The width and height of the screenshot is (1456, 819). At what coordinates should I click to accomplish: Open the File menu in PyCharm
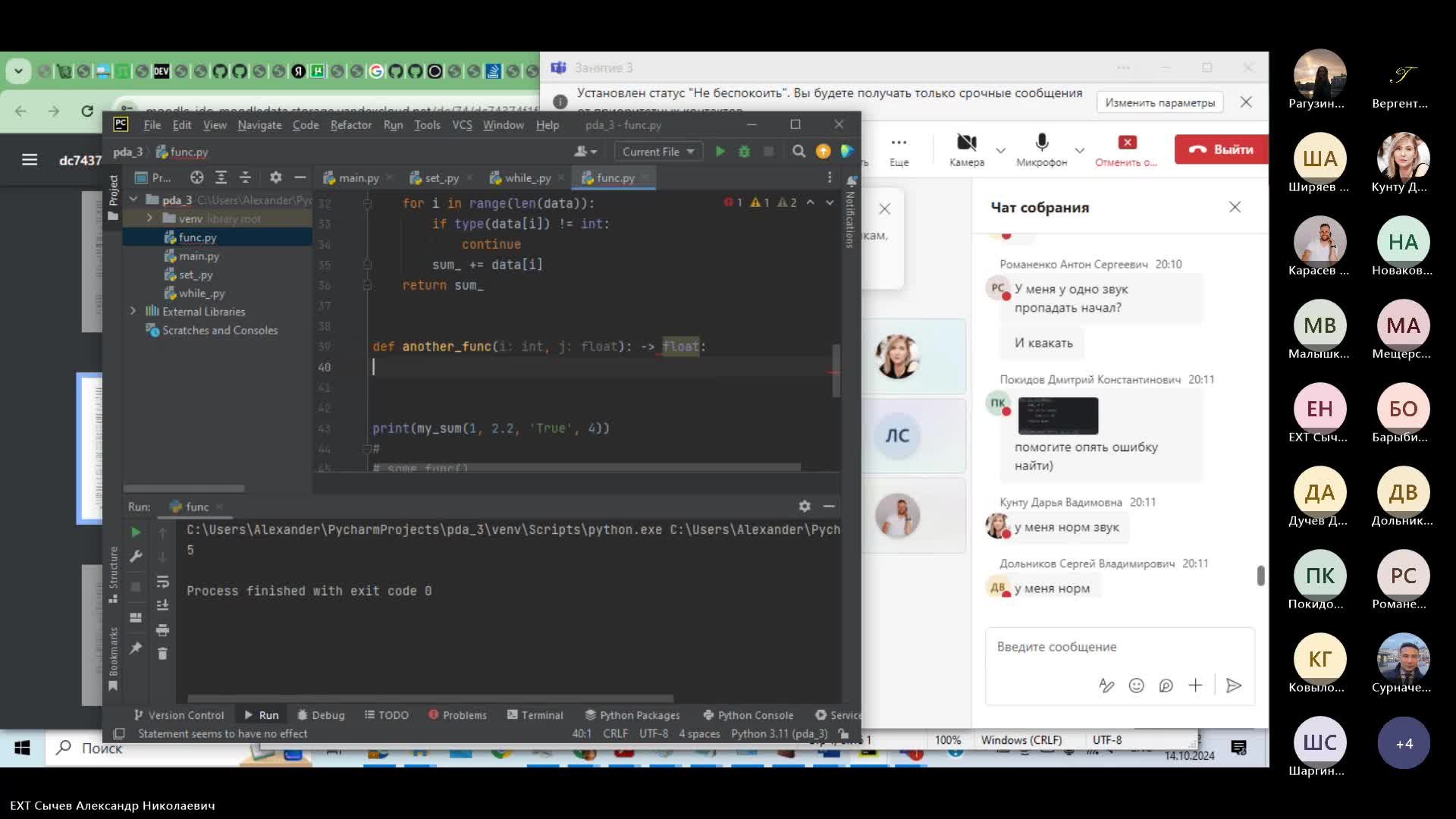(152, 124)
